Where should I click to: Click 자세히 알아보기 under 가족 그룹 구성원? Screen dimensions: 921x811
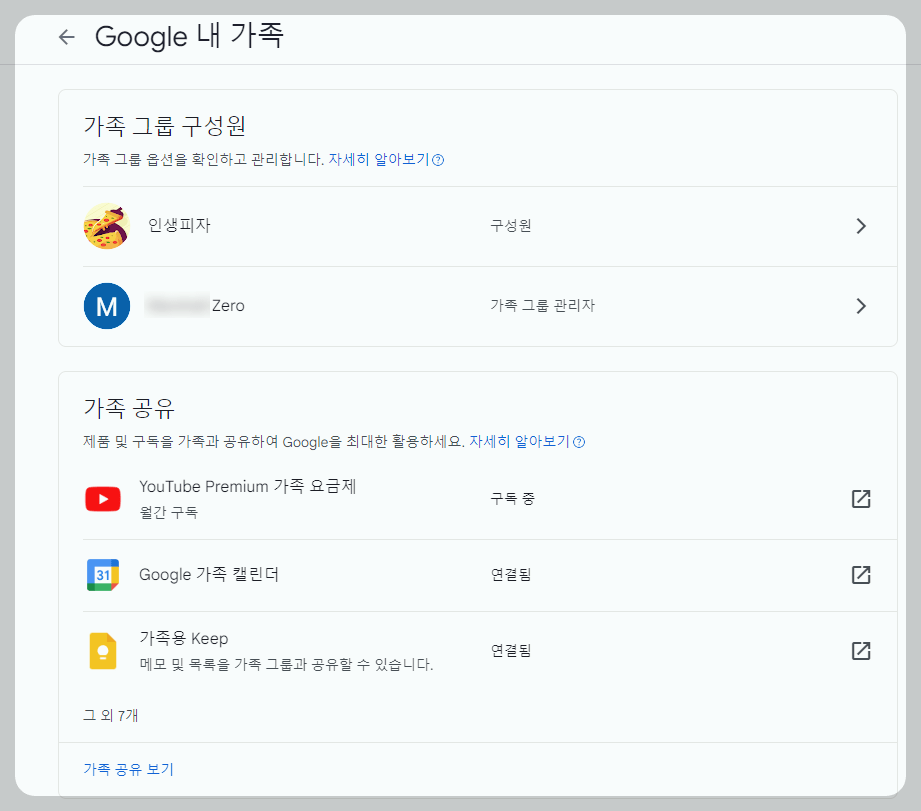coord(379,159)
